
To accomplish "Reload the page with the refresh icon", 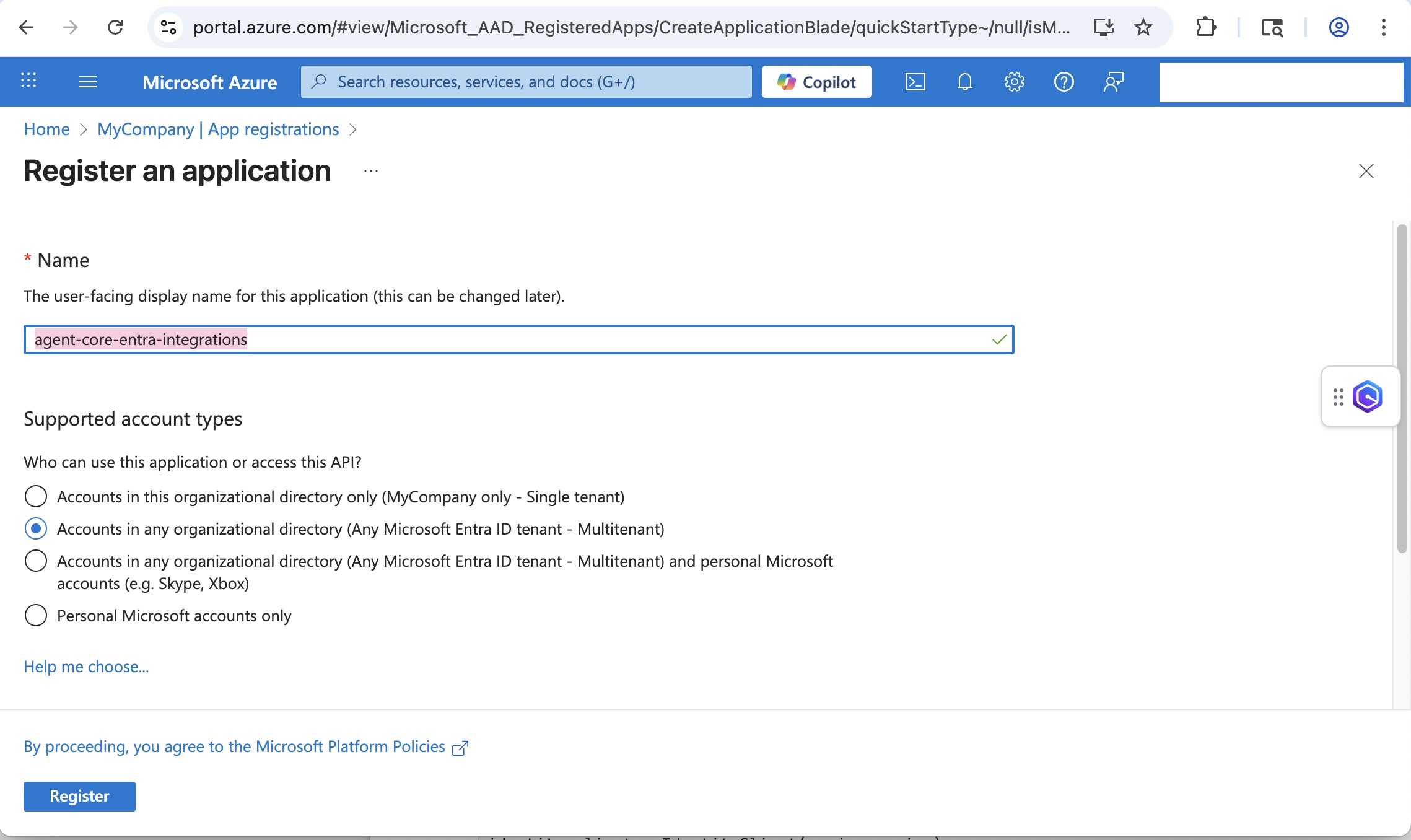I will pos(115,27).
